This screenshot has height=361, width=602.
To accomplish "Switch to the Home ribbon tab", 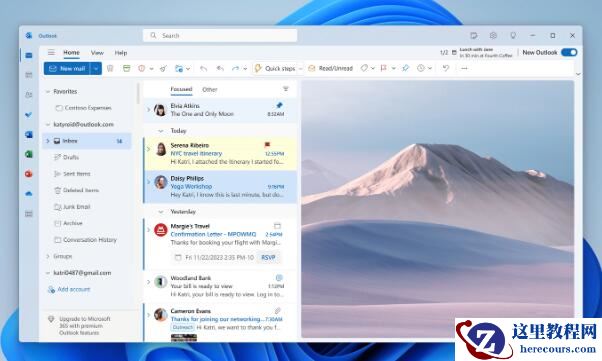I will pyautogui.click(x=71, y=53).
